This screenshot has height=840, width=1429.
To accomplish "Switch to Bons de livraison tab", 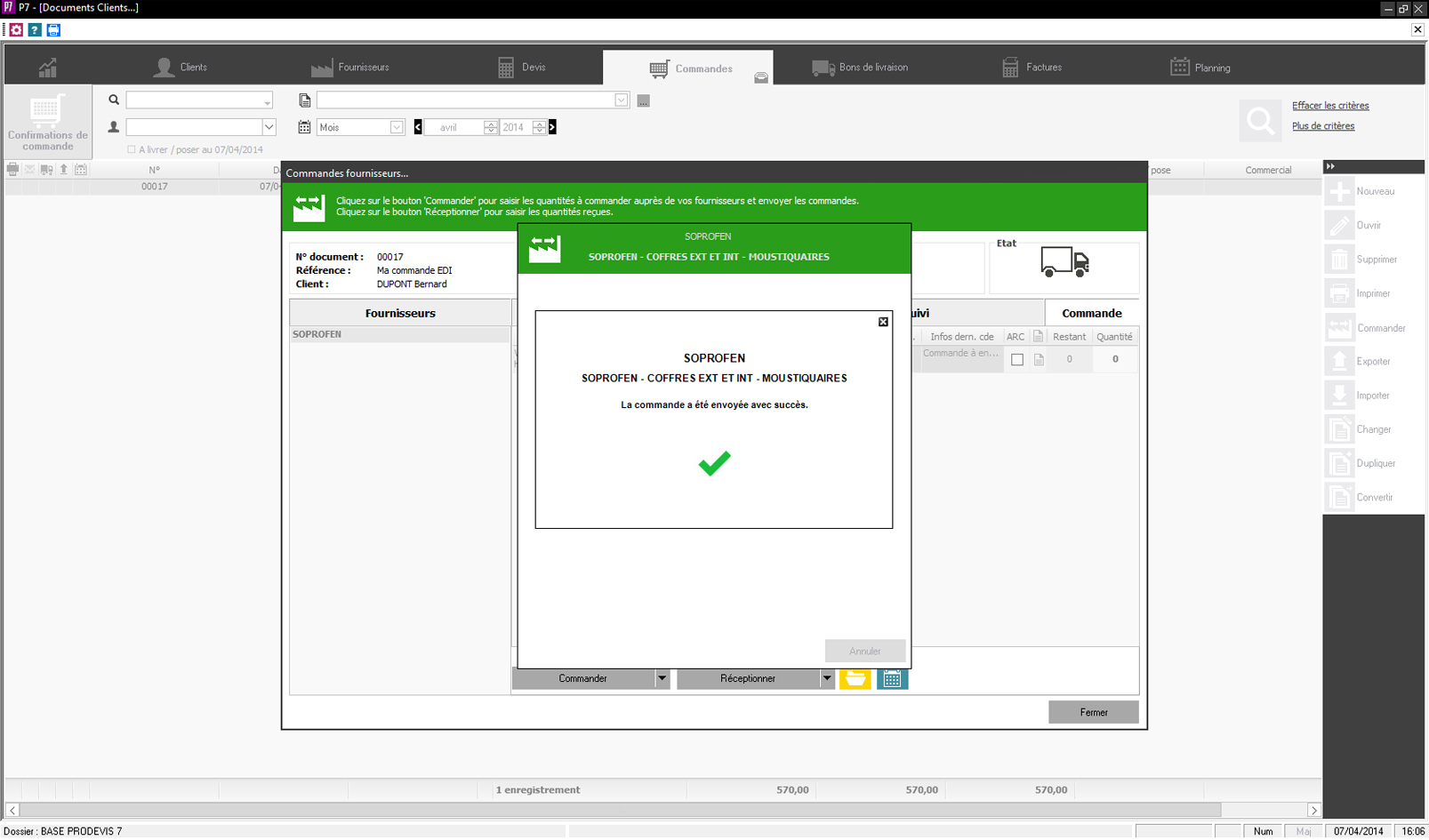I will tap(860, 68).
